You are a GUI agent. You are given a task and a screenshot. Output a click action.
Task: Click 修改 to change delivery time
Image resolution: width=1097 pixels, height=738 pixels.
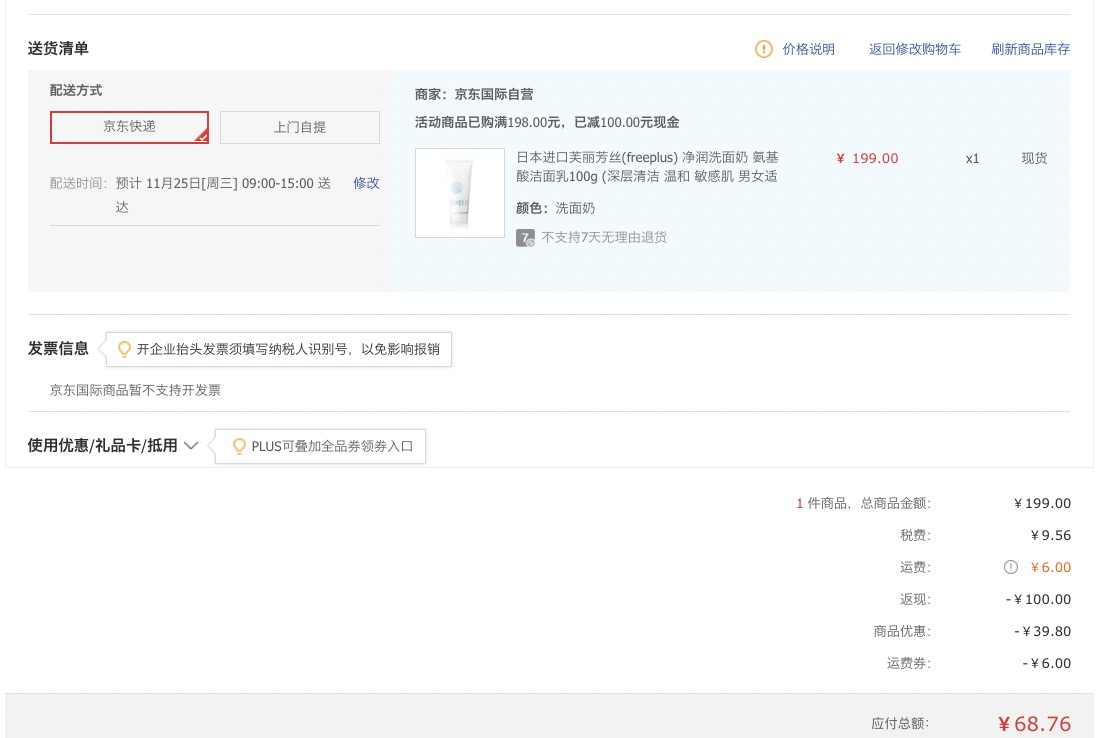(366, 183)
